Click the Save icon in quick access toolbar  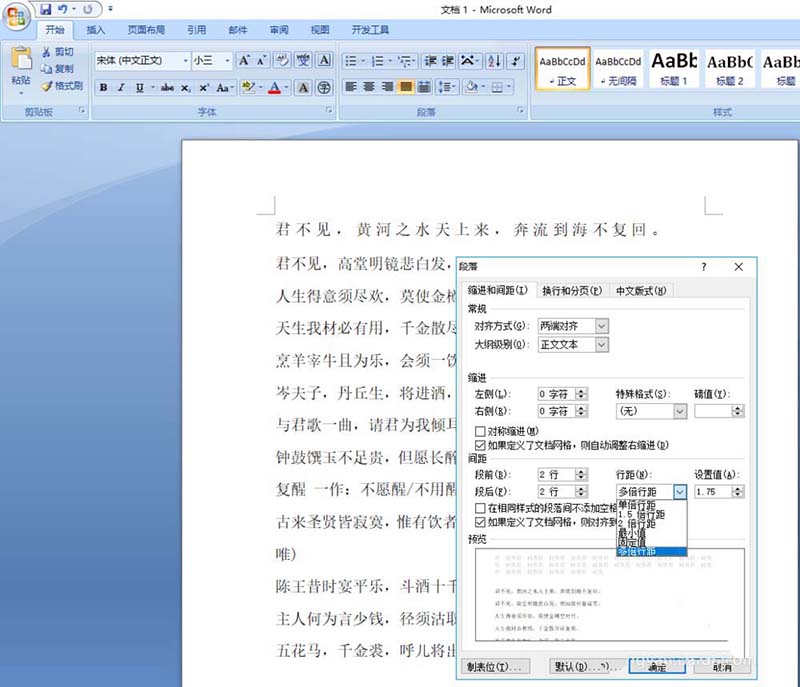click(45, 9)
